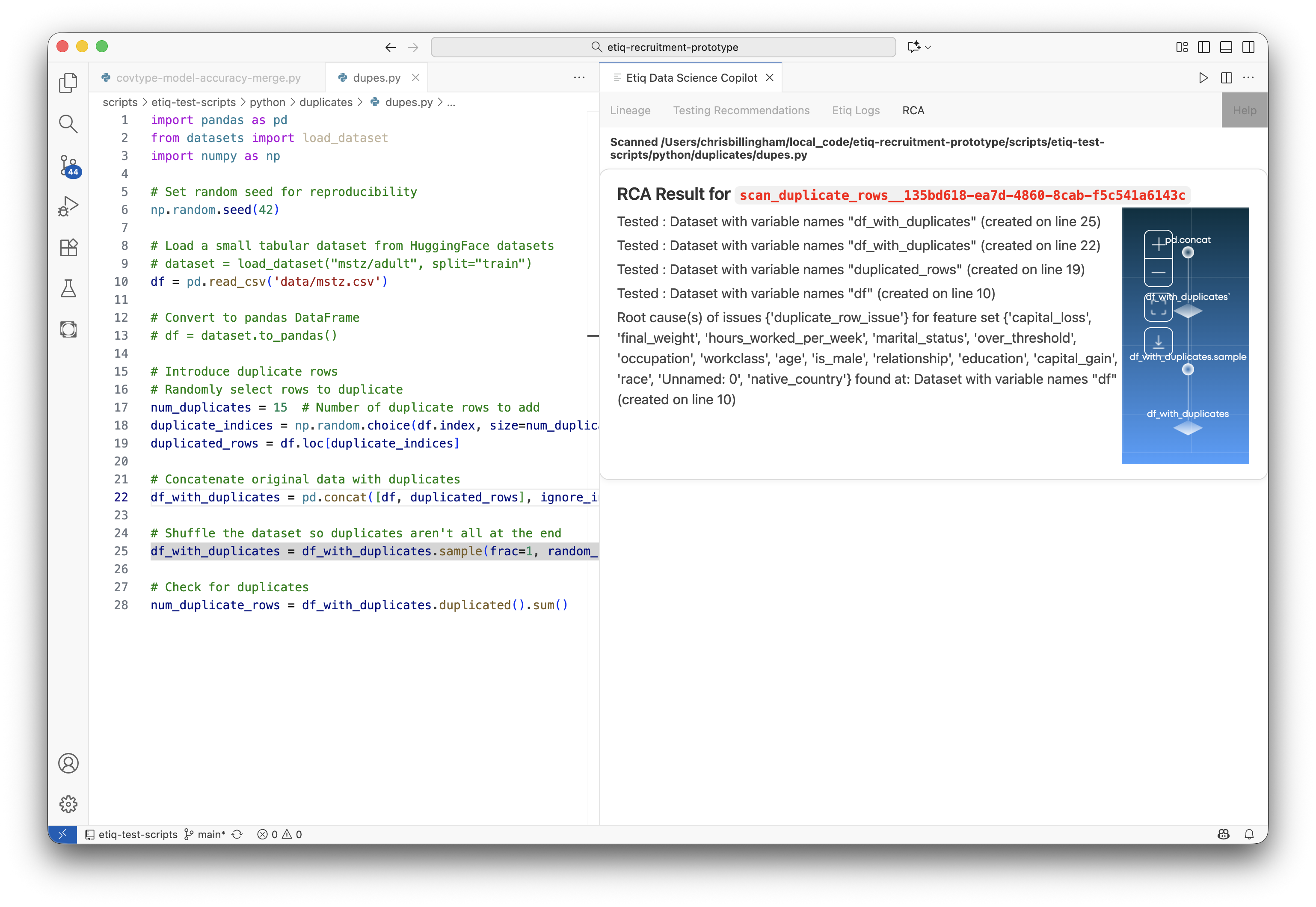Open the Explorer view in activity bar
Viewport: 1316px width, 907px height.
coord(68,83)
